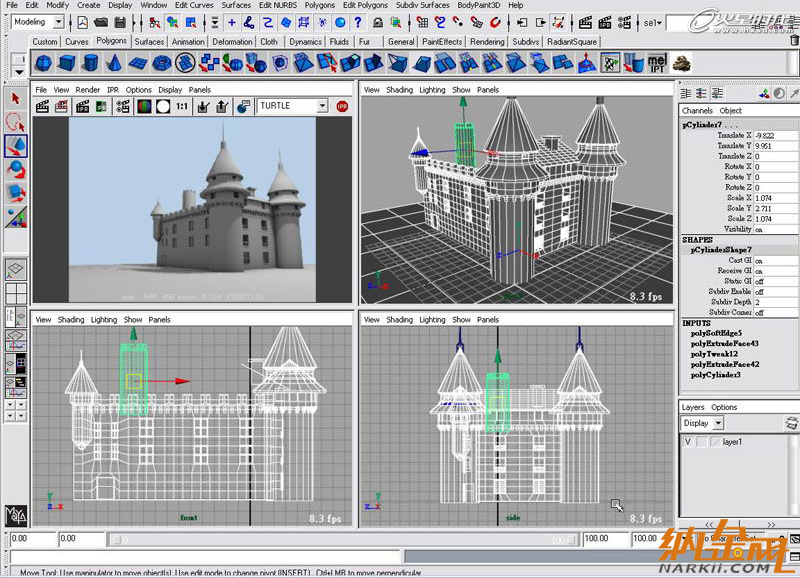This screenshot has width=800, height=578.
Task: Toggle layer1 visibility V box
Action: point(688,441)
